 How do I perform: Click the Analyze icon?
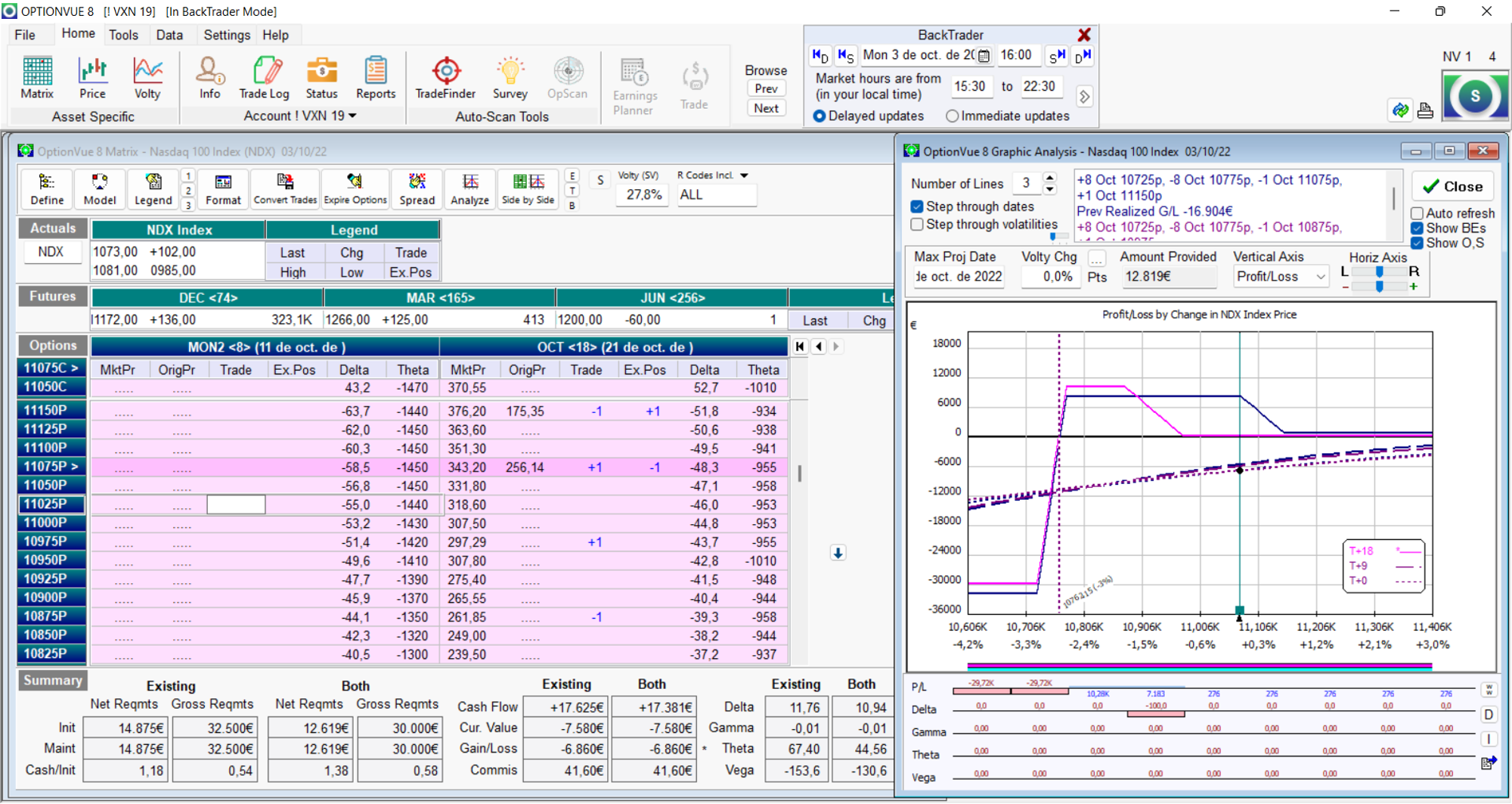tap(470, 189)
